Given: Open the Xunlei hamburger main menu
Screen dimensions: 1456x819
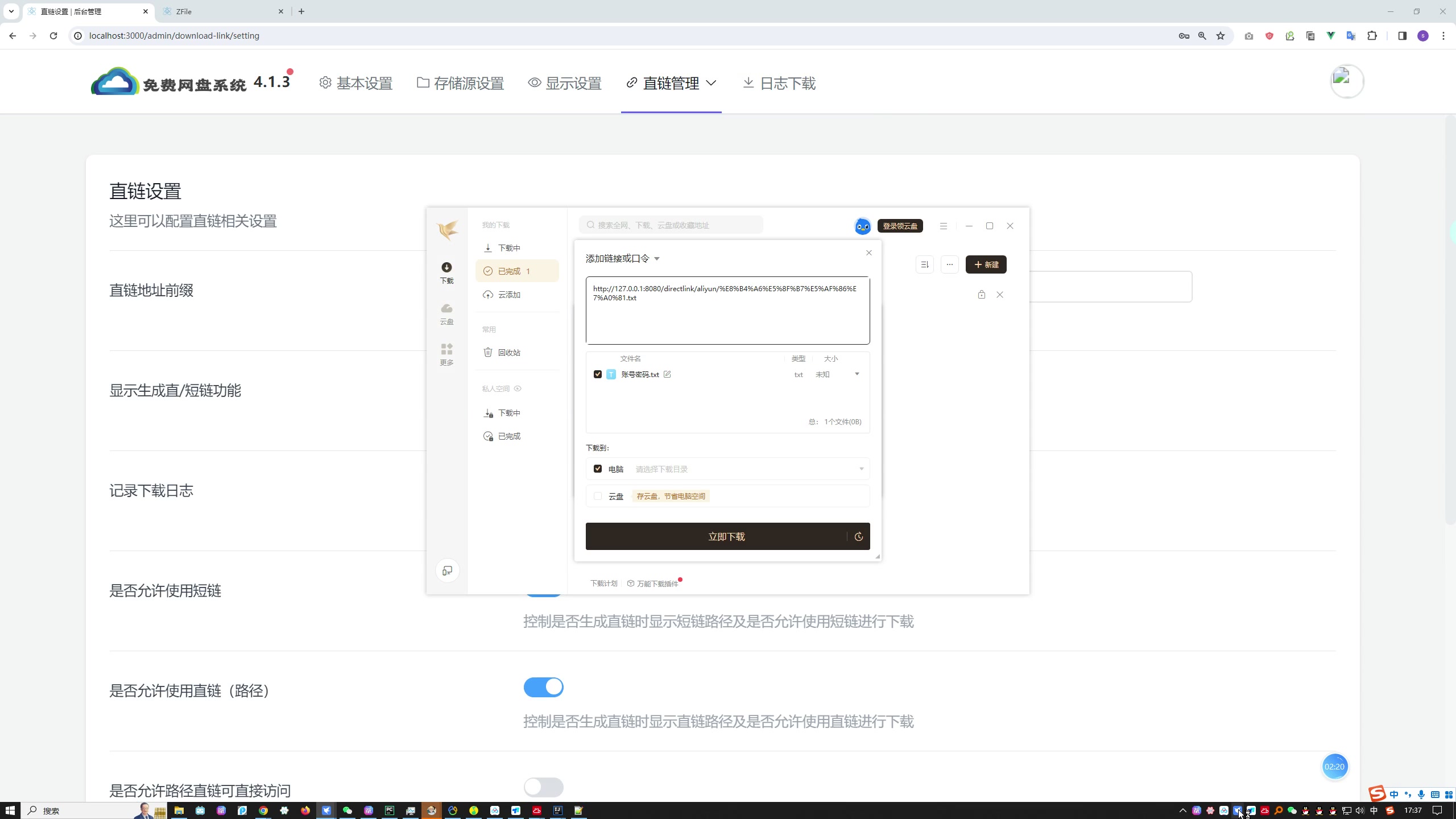Looking at the screenshot, I should (x=944, y=226).
